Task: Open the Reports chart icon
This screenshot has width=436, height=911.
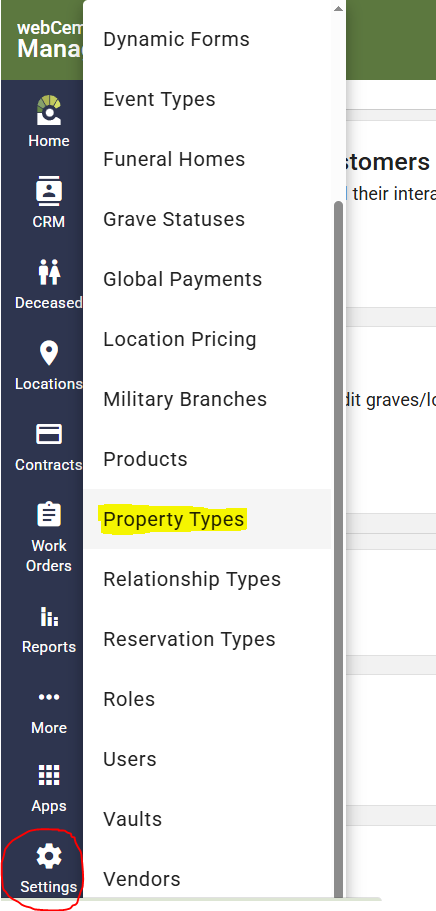Action: [x=49, y=616]
